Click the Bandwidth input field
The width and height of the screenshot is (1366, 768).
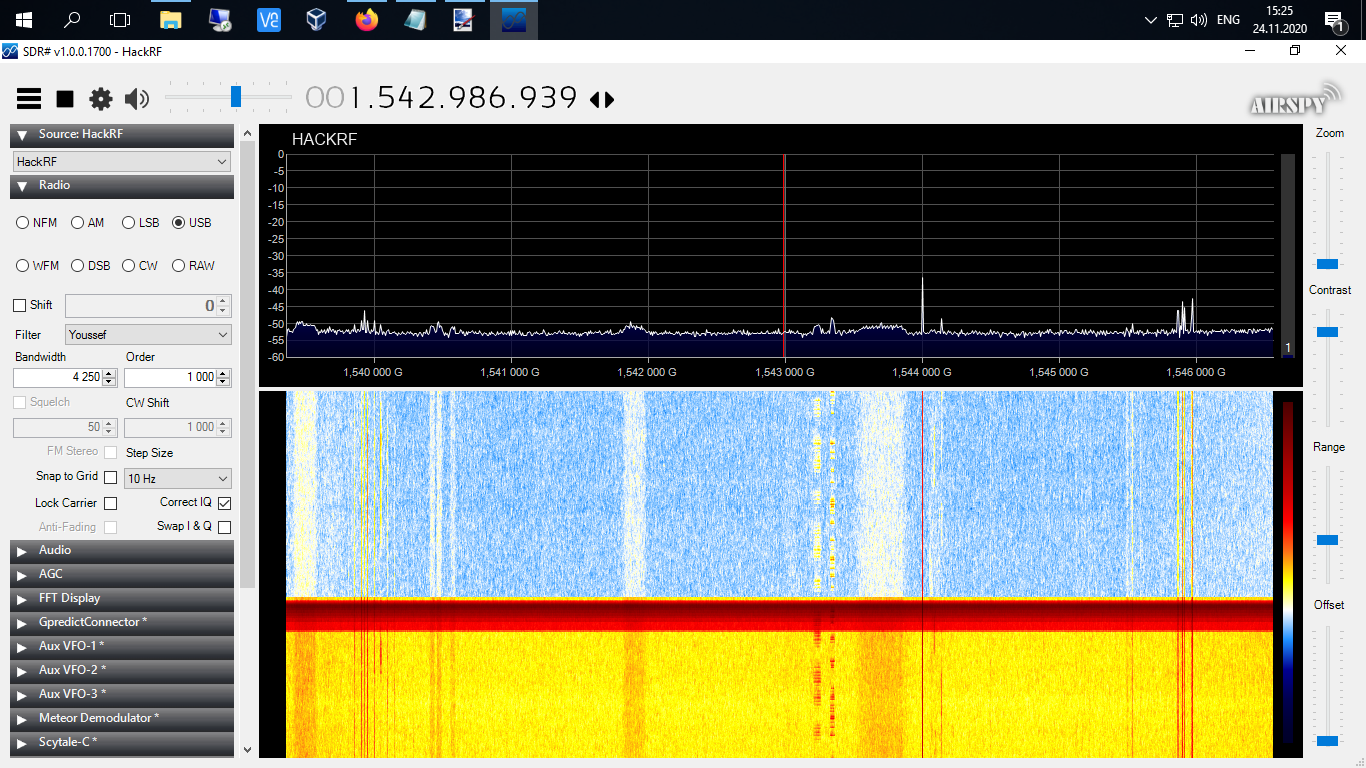point(58,378)
